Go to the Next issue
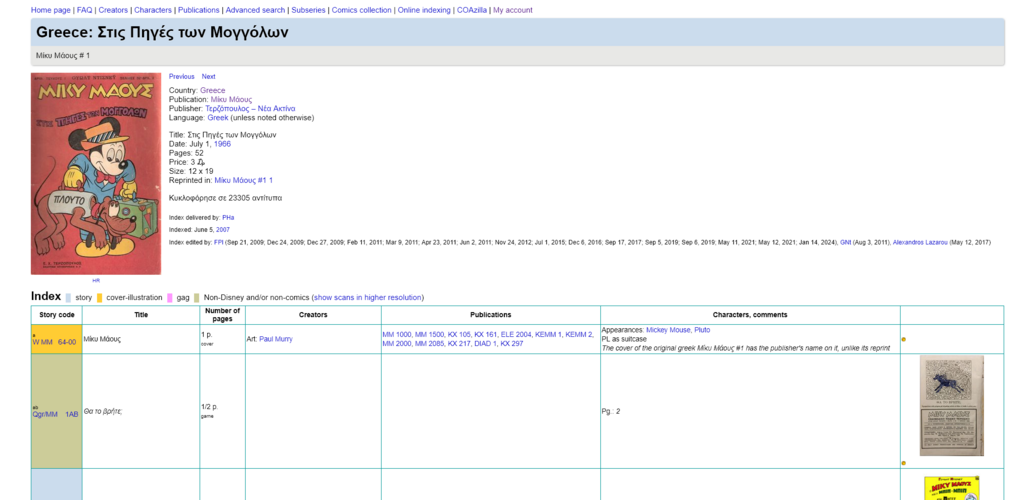This screenshot has height=500, width=1035. point(208,77)
